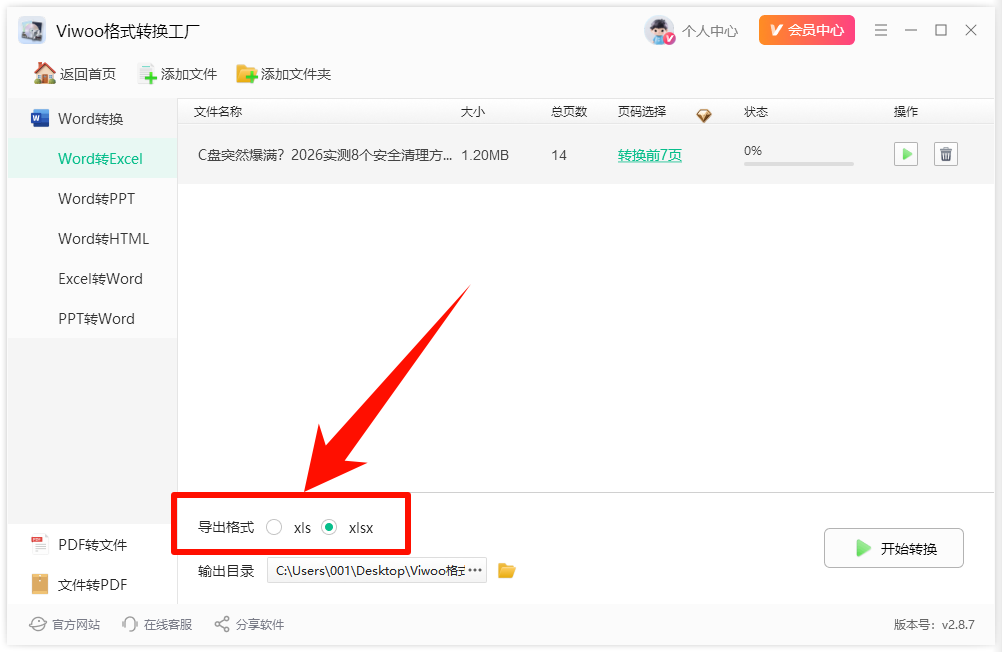Image resolution: width=1002 pixels, height=652 pixels.
Task: Click the 文件名称 column header
Action: coord(218,112)
